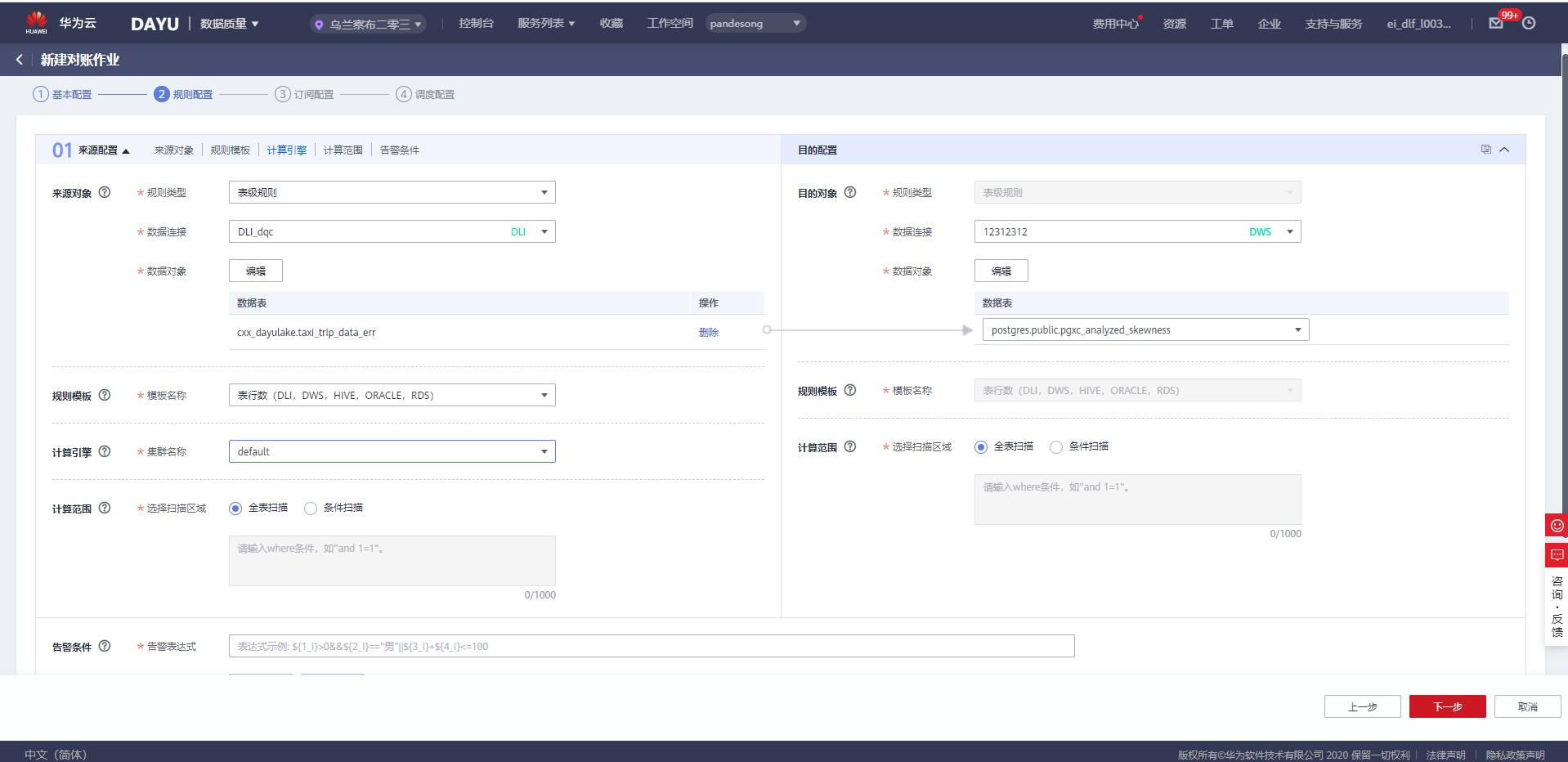Open 费用中心 in top navigation
1568x762 pixels.
tap(1116, 24)
